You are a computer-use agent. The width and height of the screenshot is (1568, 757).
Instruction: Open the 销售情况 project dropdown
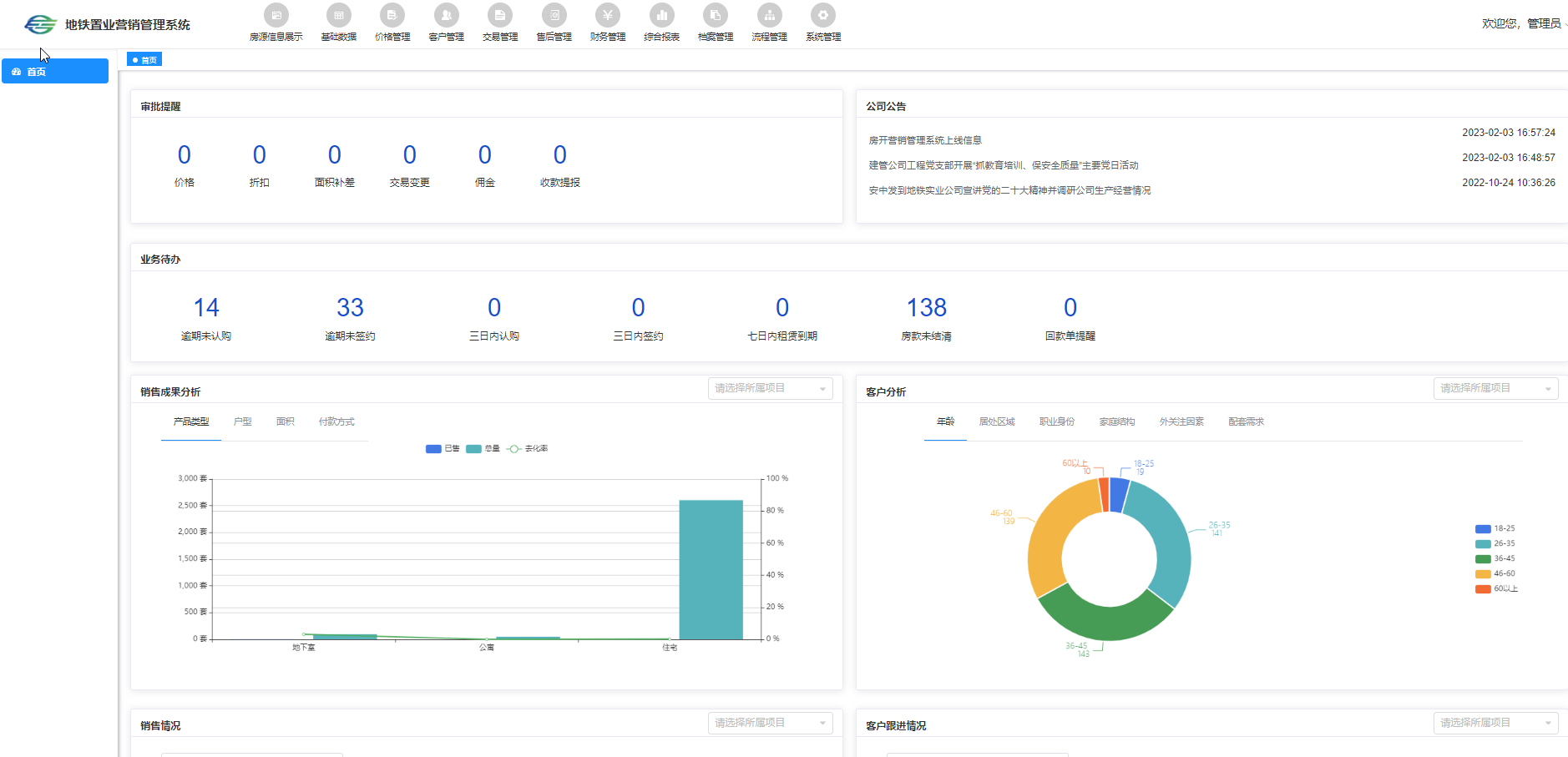point(771,723)
